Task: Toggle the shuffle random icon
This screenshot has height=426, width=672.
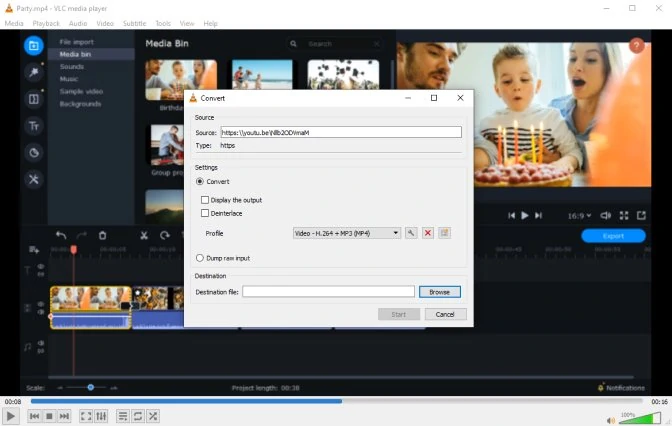Action: [153, 416]
